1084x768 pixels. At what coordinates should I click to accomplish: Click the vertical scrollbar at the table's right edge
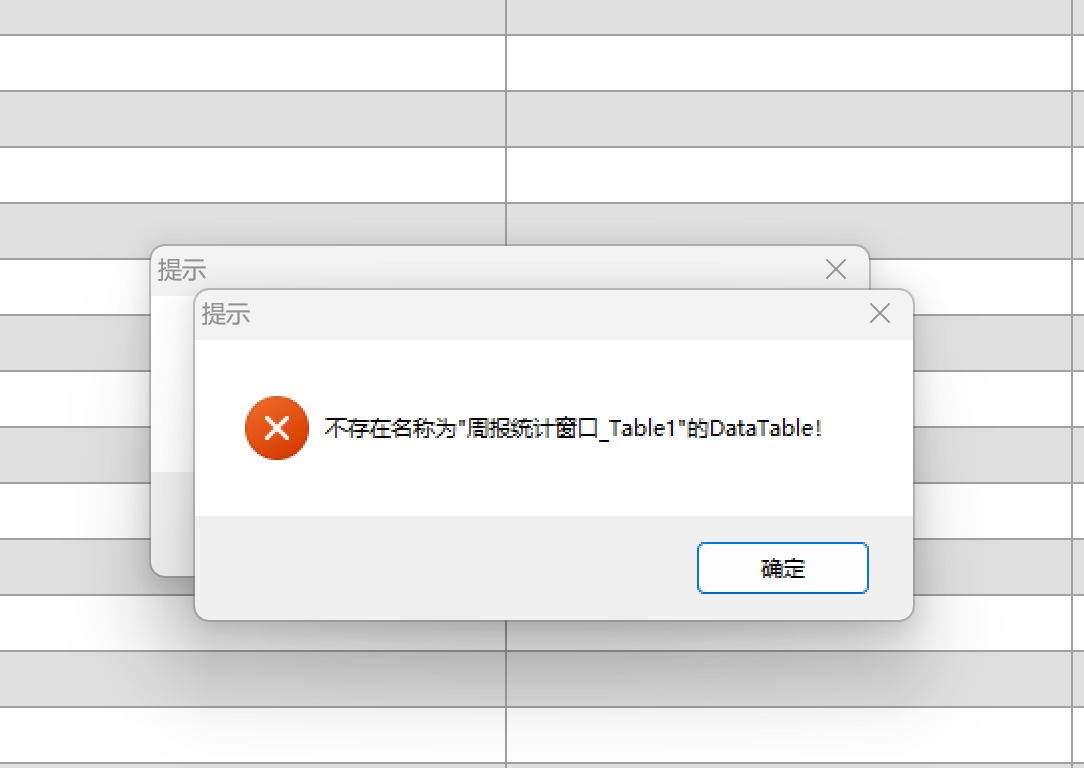(x=1078, y=384)
